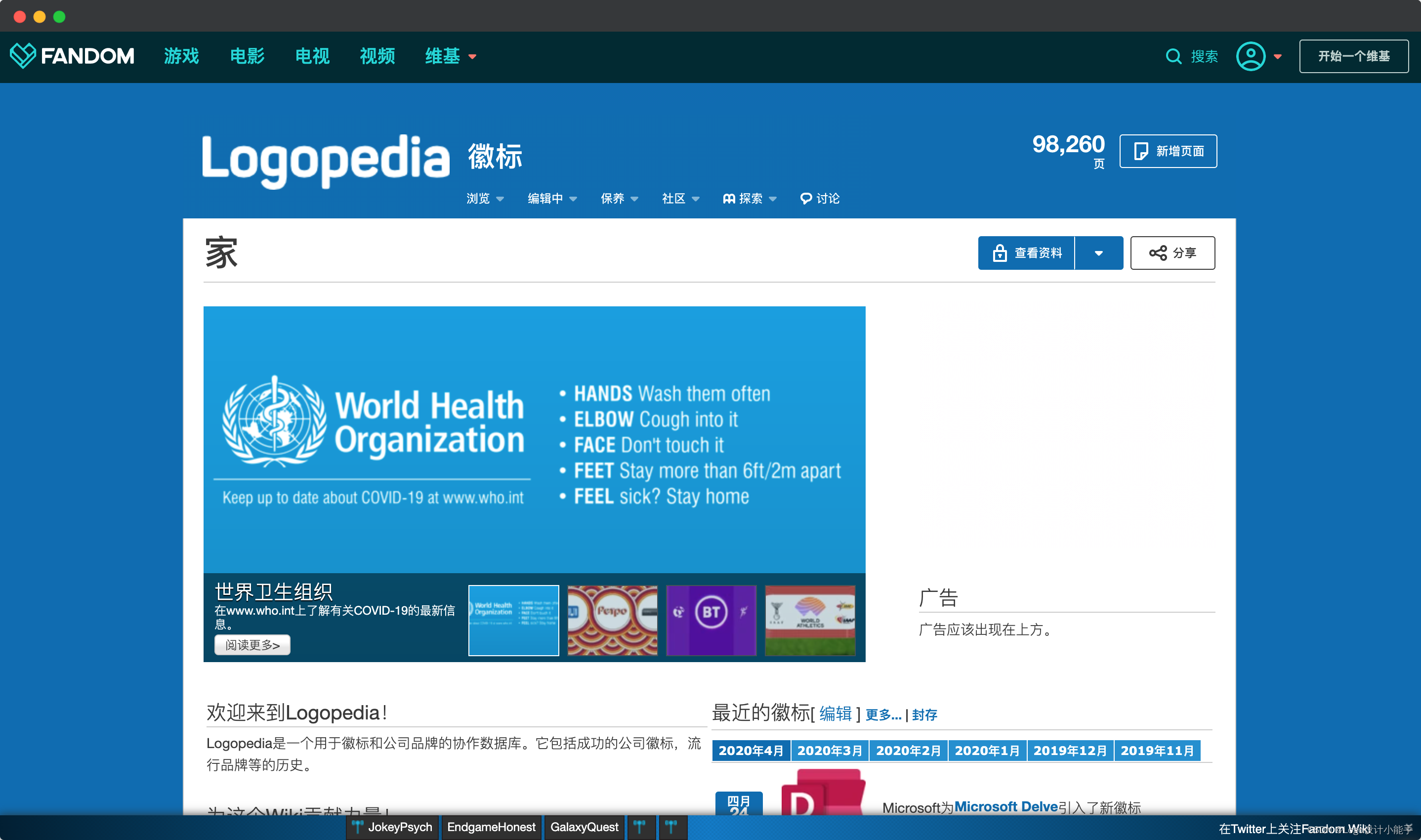Click the 开始一个维基 button
The image size is (1421, 840).
[1353, 56]
